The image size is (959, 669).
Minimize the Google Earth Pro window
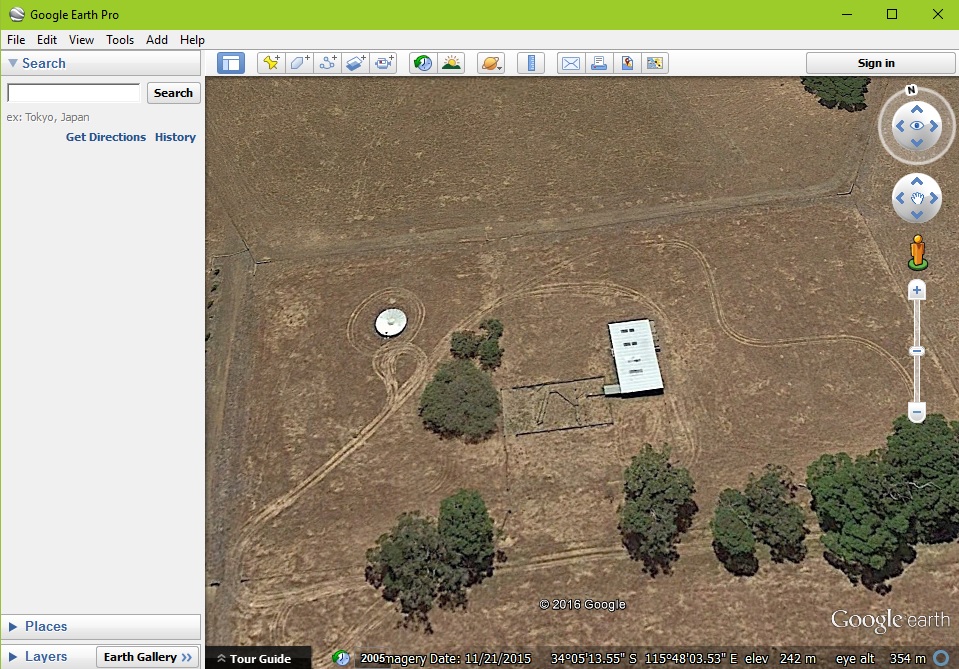(x=847, y=14)
